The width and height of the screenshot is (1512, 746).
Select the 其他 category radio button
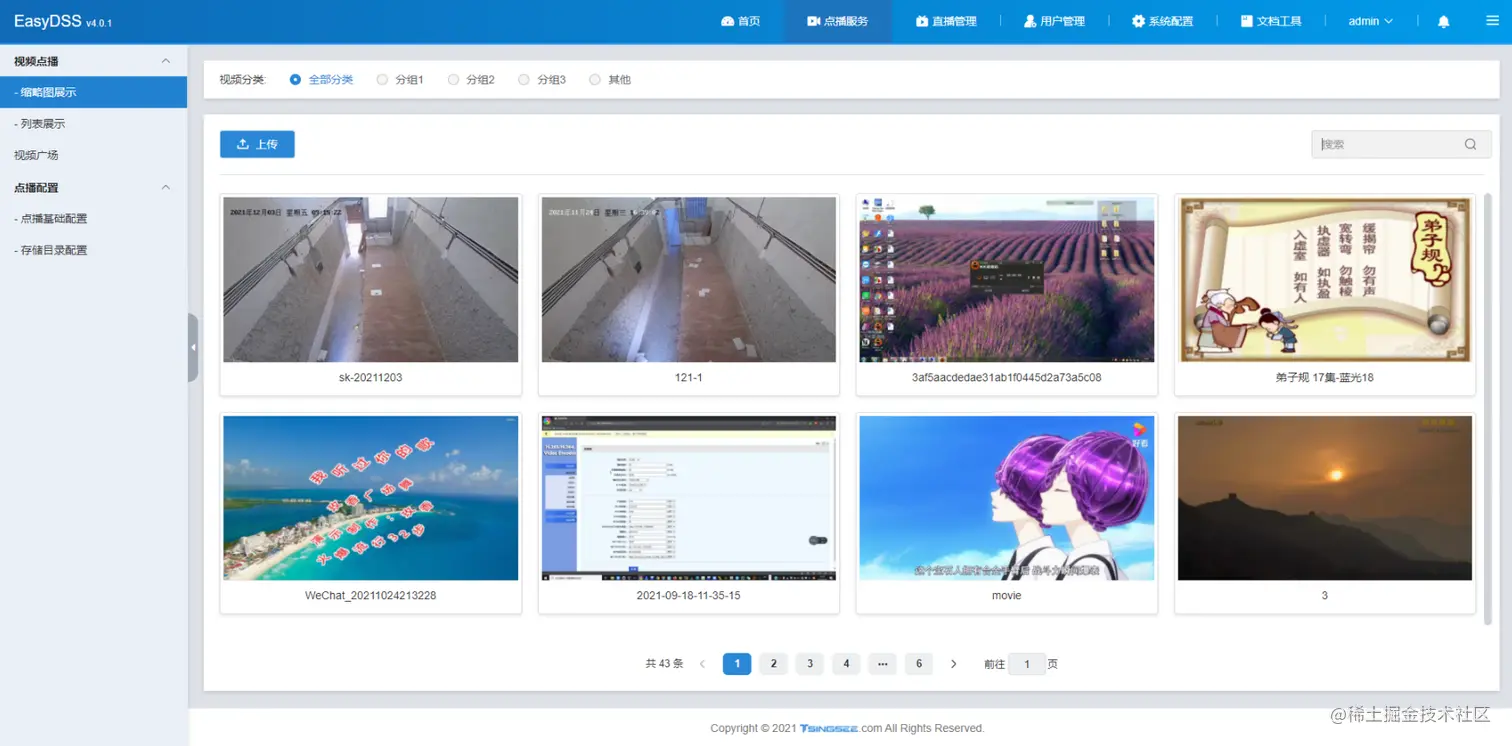595,79
